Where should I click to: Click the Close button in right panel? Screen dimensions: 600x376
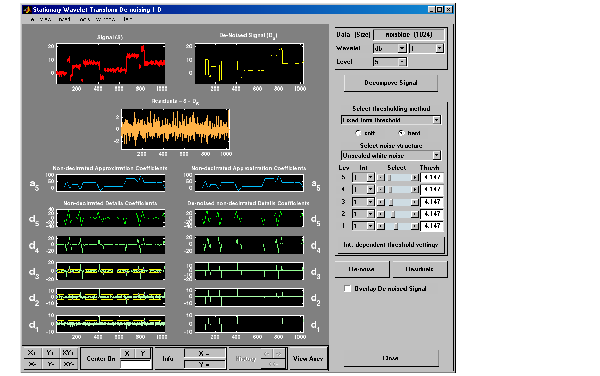point(391,358)
